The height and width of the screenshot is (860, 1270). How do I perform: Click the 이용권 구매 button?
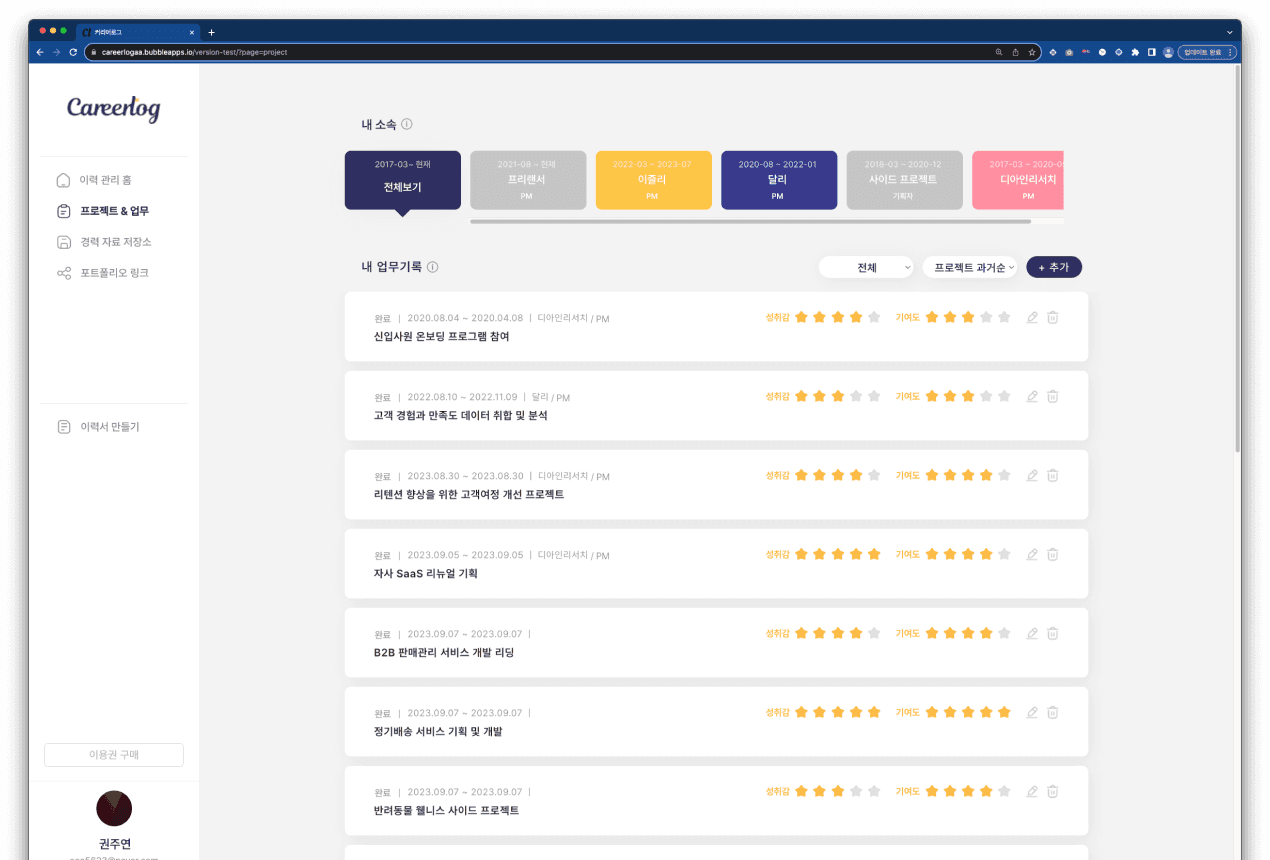click(x=114, y=755)
